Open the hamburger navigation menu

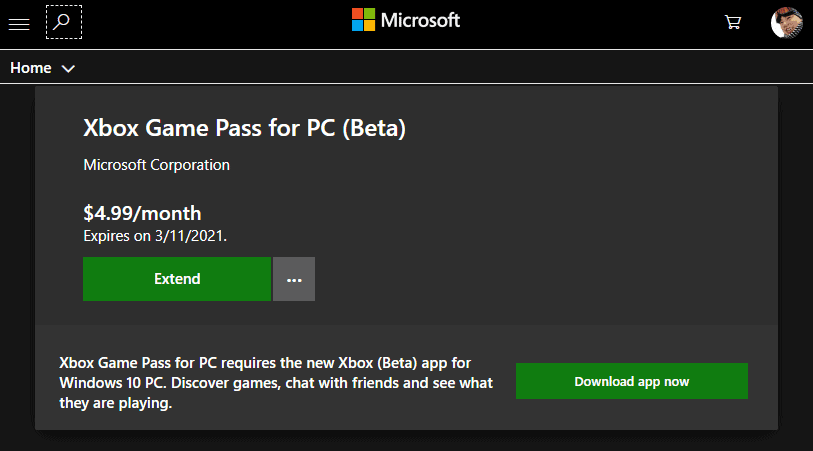coord(19,24)
